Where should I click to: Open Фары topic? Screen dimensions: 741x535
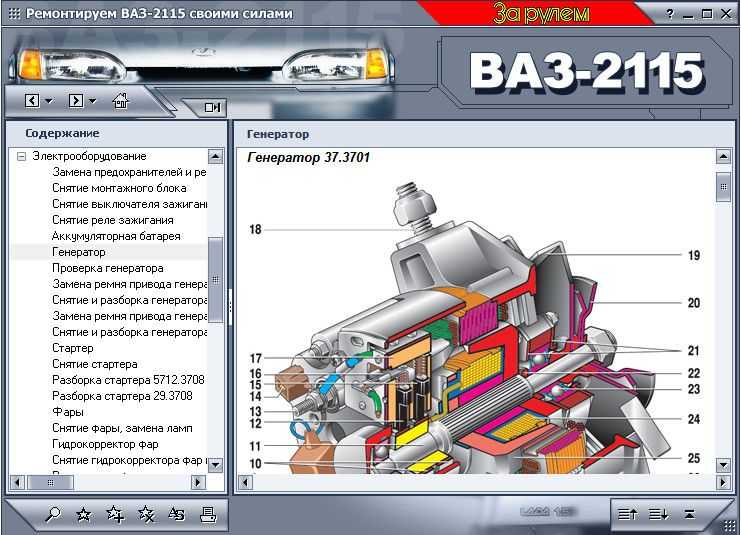pyautogui.click(x=68, y=412)
